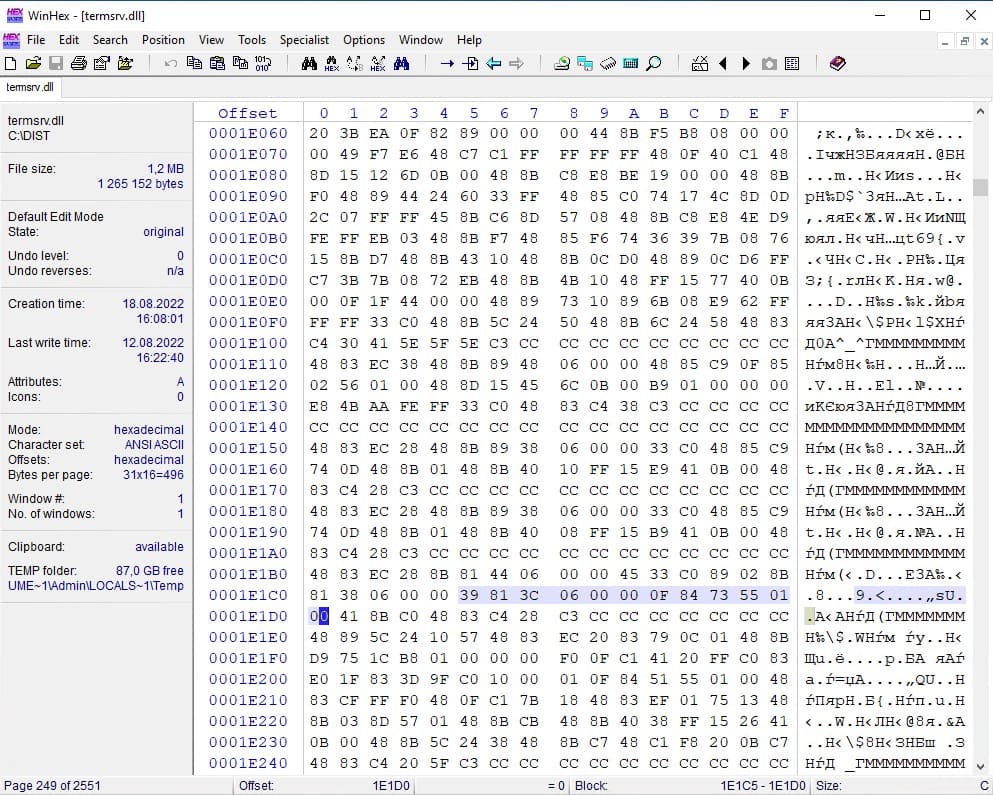Click the Undo arrow icon

tap(170, 63)
